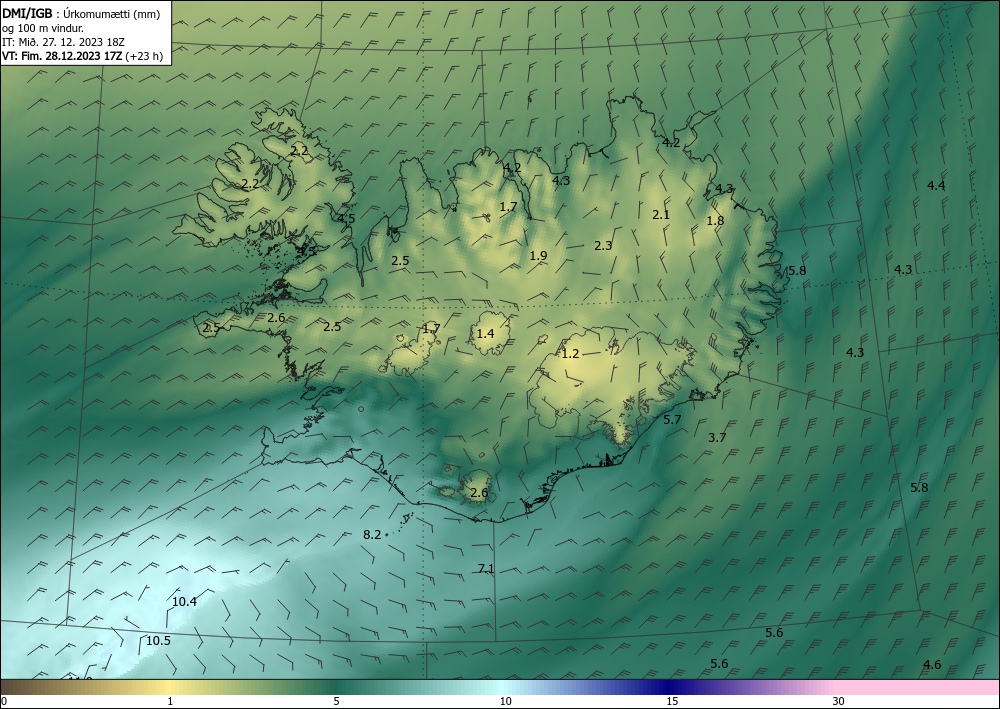Click the 10.4 precipitation value
Viewport: 1000px width, 709px height.
tap(184, 601)
